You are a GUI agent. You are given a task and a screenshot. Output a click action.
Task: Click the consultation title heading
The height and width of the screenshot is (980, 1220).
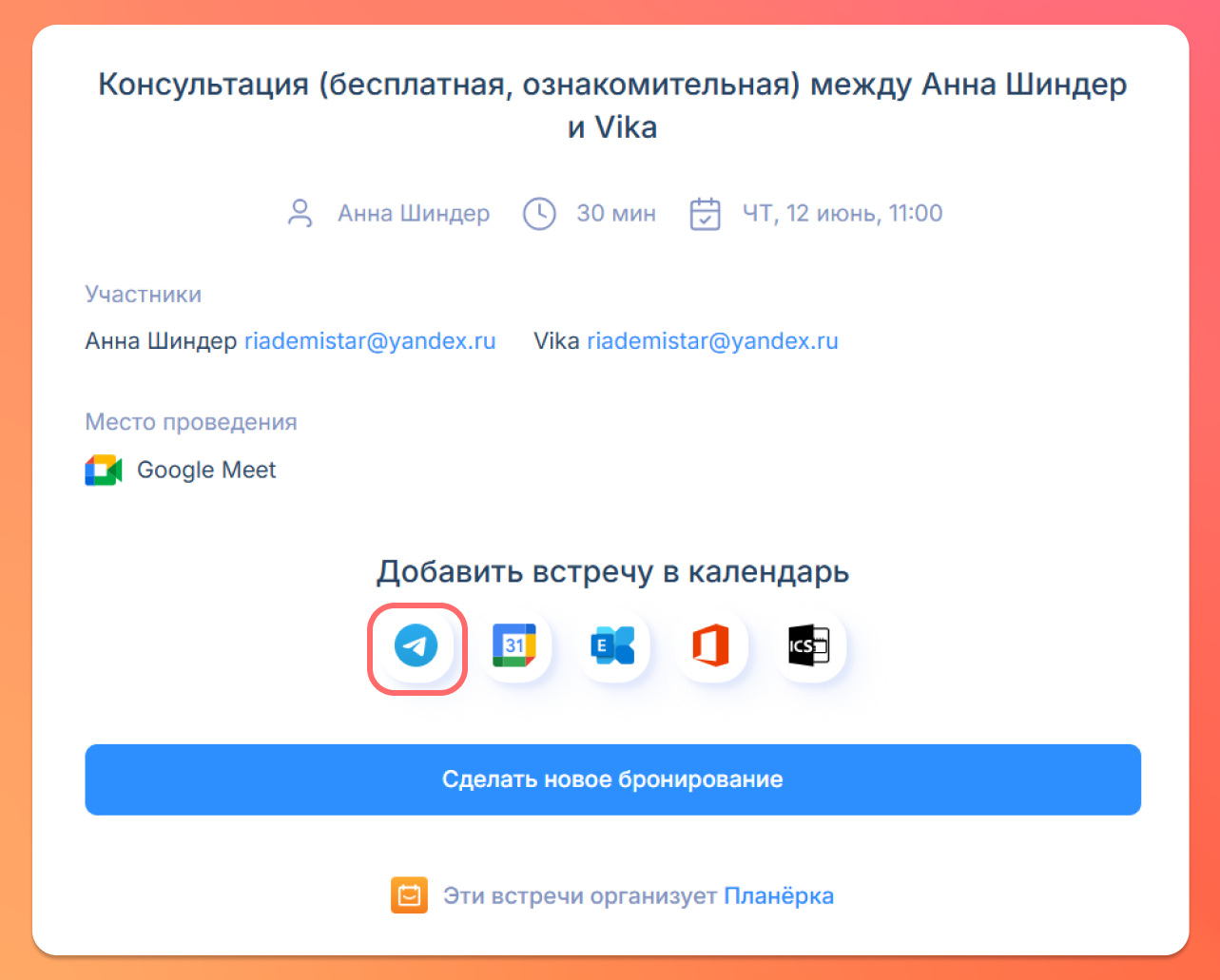612,105
